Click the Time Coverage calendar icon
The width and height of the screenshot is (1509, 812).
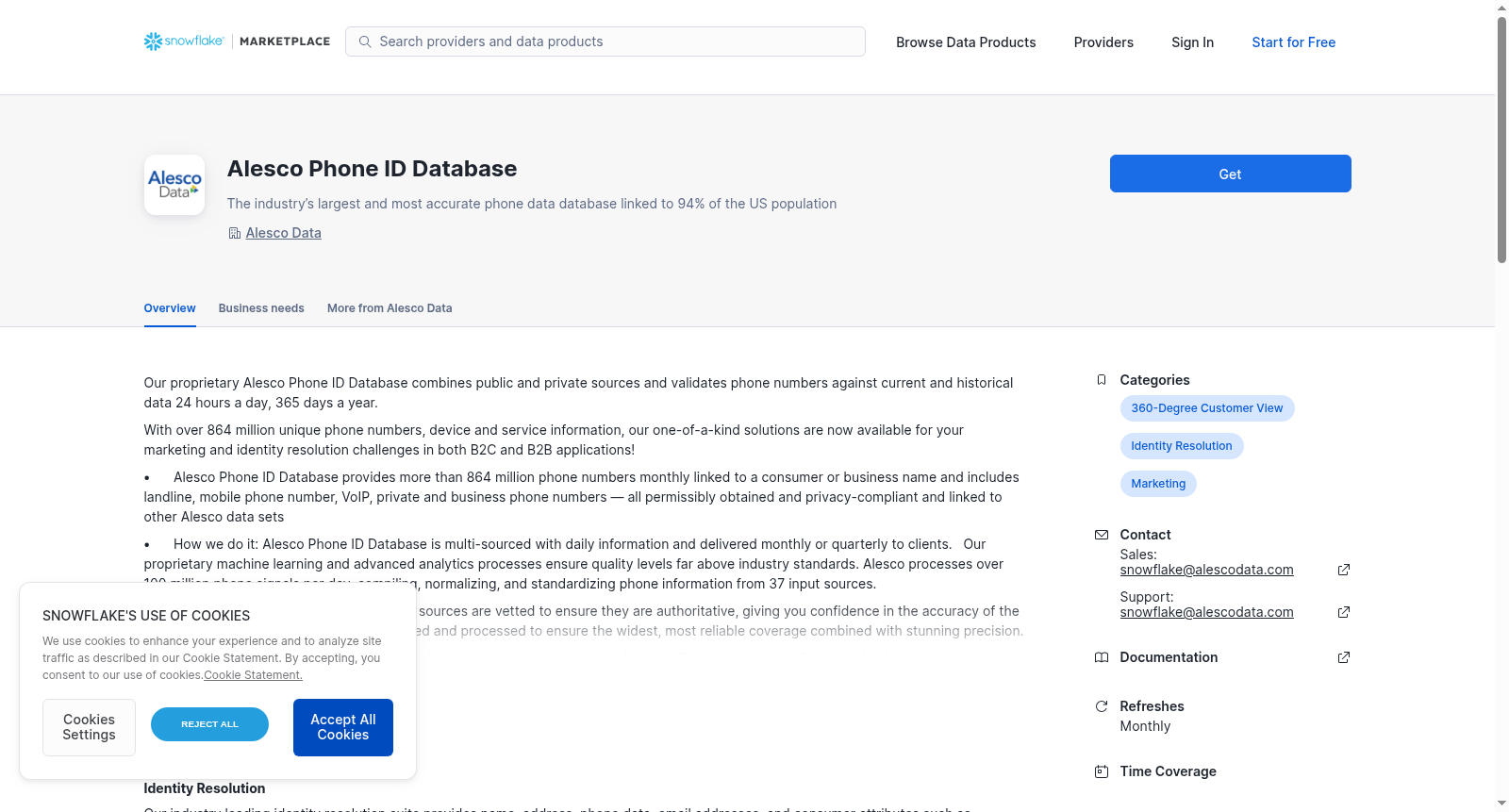(x=1102, y=771)
